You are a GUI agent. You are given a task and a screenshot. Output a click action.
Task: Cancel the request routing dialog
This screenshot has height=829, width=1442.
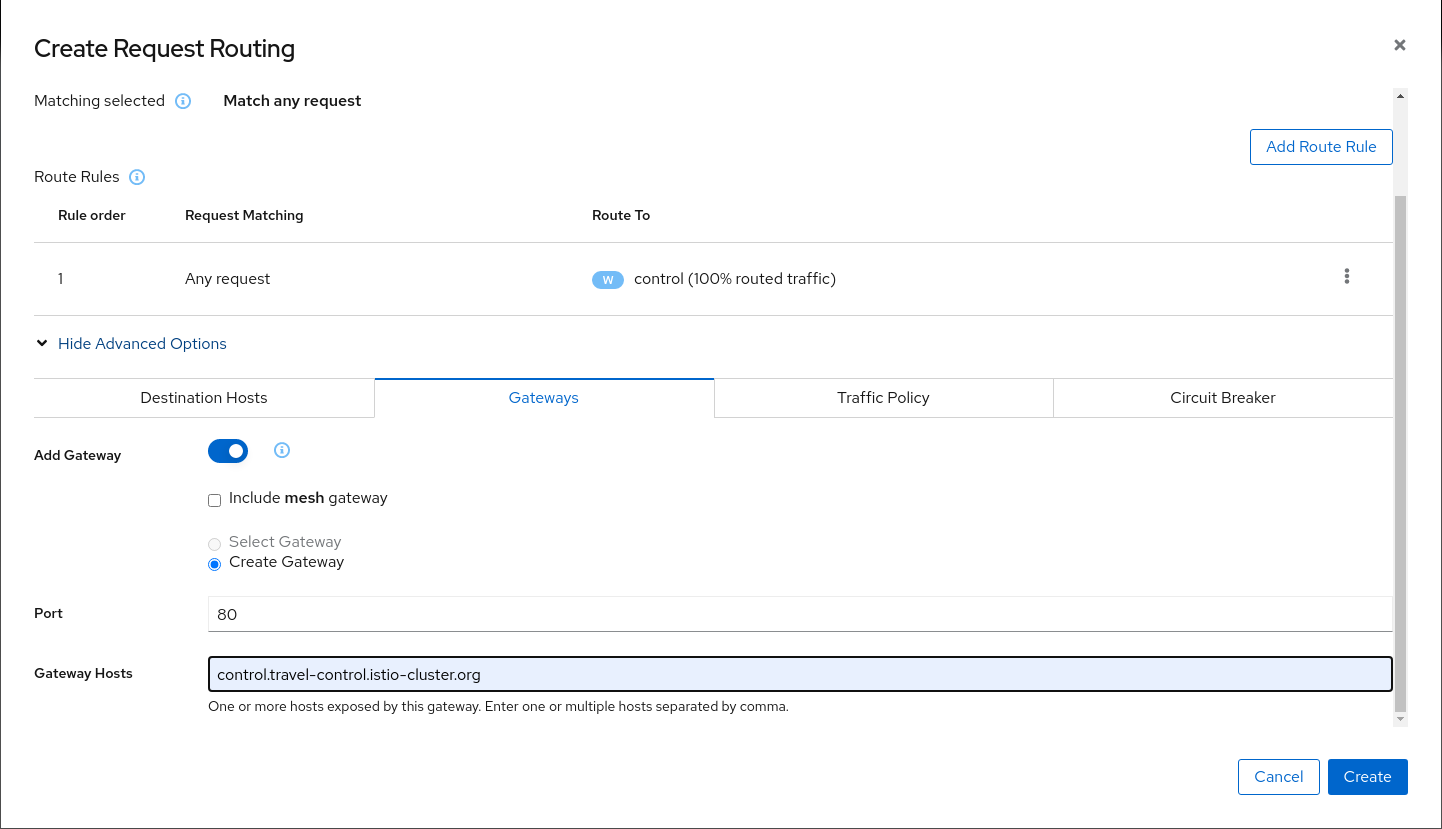click(1278, 777)
